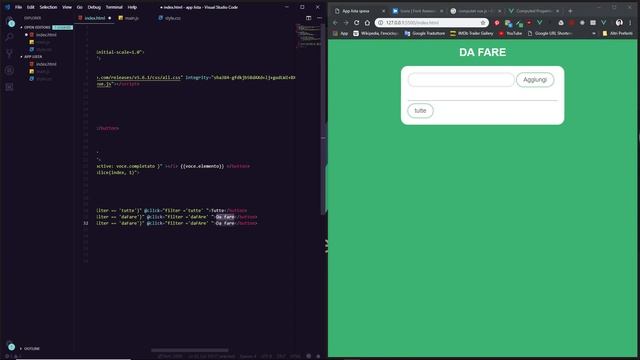Open the Pinterest extension icon

[497, 23]
